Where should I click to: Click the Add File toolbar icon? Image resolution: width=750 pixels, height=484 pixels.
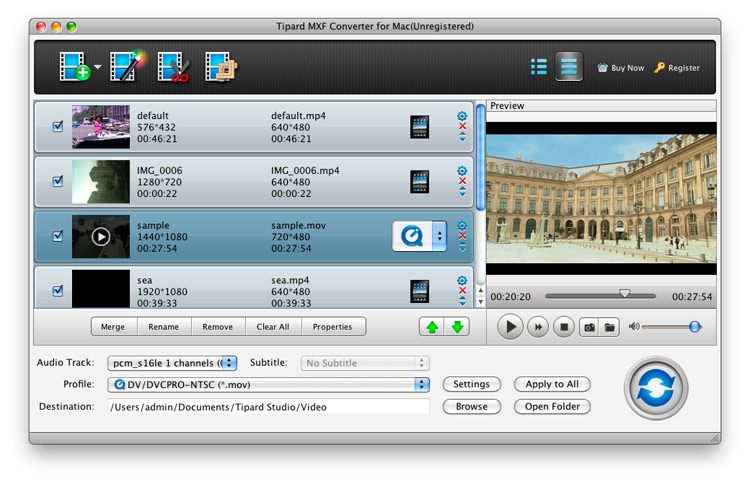coord(75,66)
